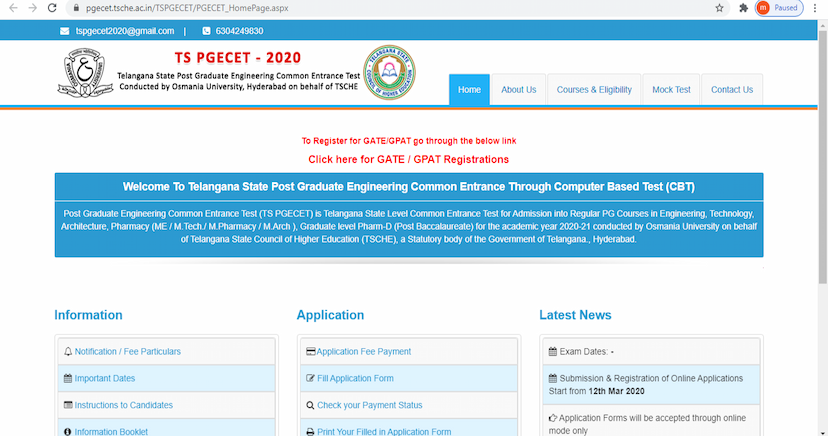The height and width of the screenshot is (436, 828).
Task: Click the page vertical scrollbar thumb
Action: [823, 157]
